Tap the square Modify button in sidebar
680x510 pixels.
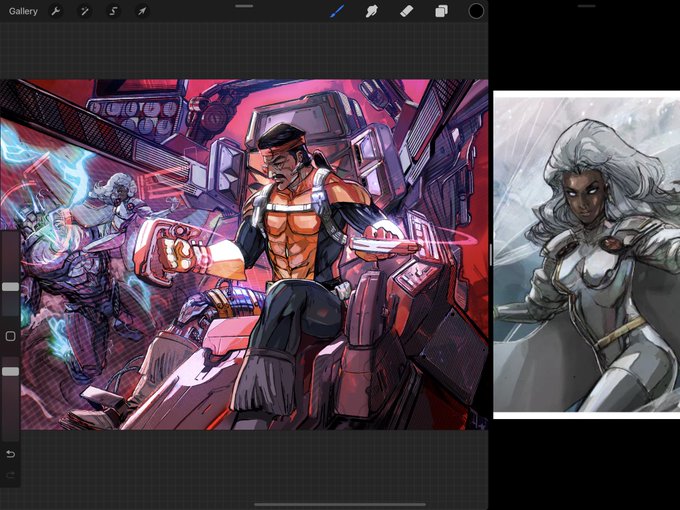[x=10, y=336]
